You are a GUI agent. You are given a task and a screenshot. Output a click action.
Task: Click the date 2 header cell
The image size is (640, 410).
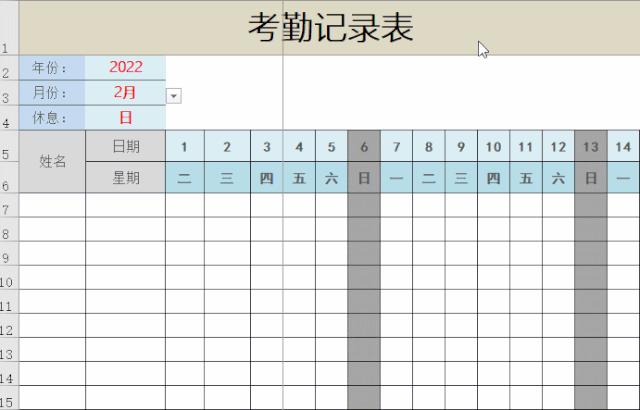[x=227, y=146]
